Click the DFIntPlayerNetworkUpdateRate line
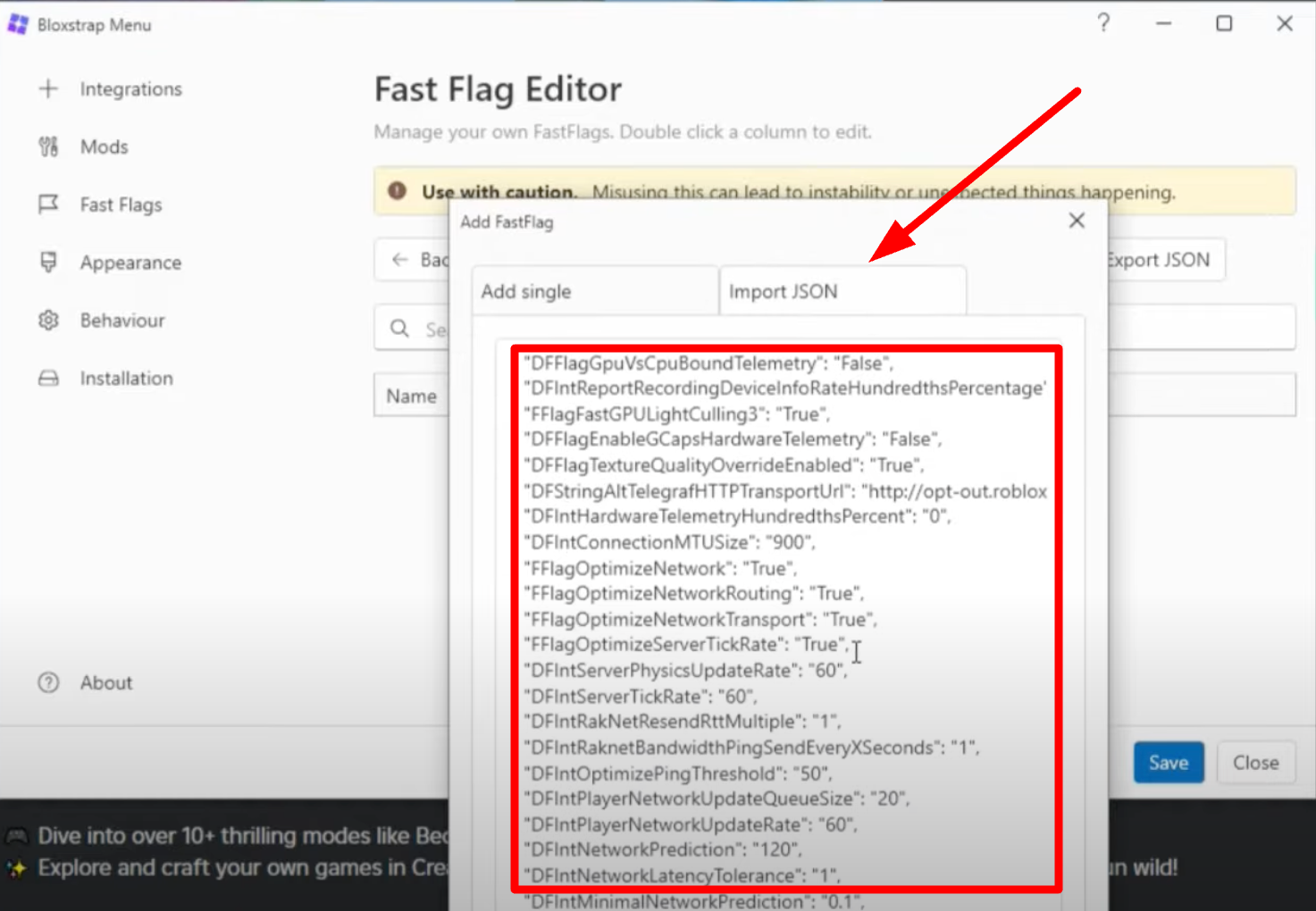This screenshot has width=1316, height=911. pos(690,824)
